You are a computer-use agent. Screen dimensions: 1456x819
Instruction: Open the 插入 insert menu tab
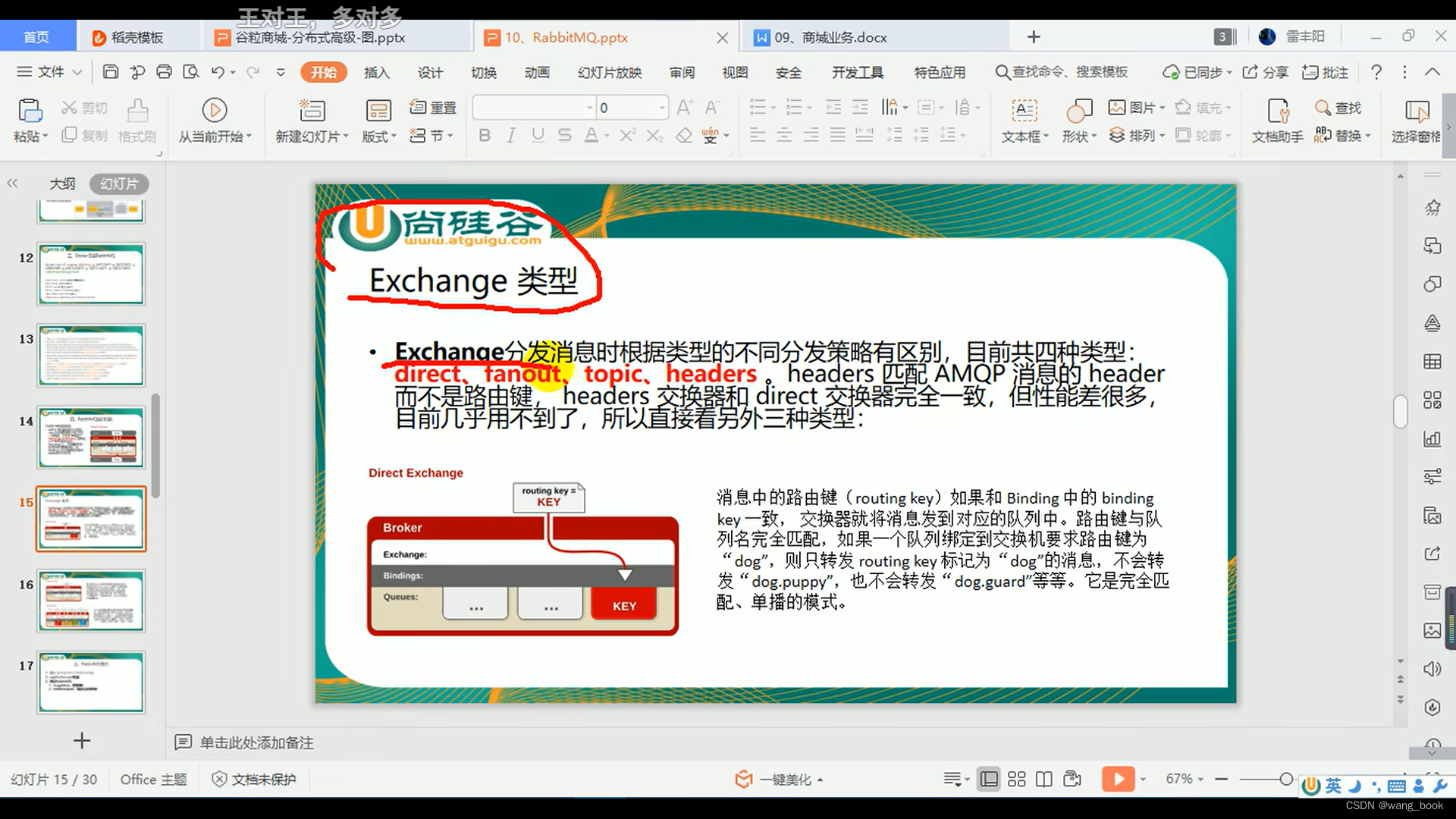pos(378,72)
